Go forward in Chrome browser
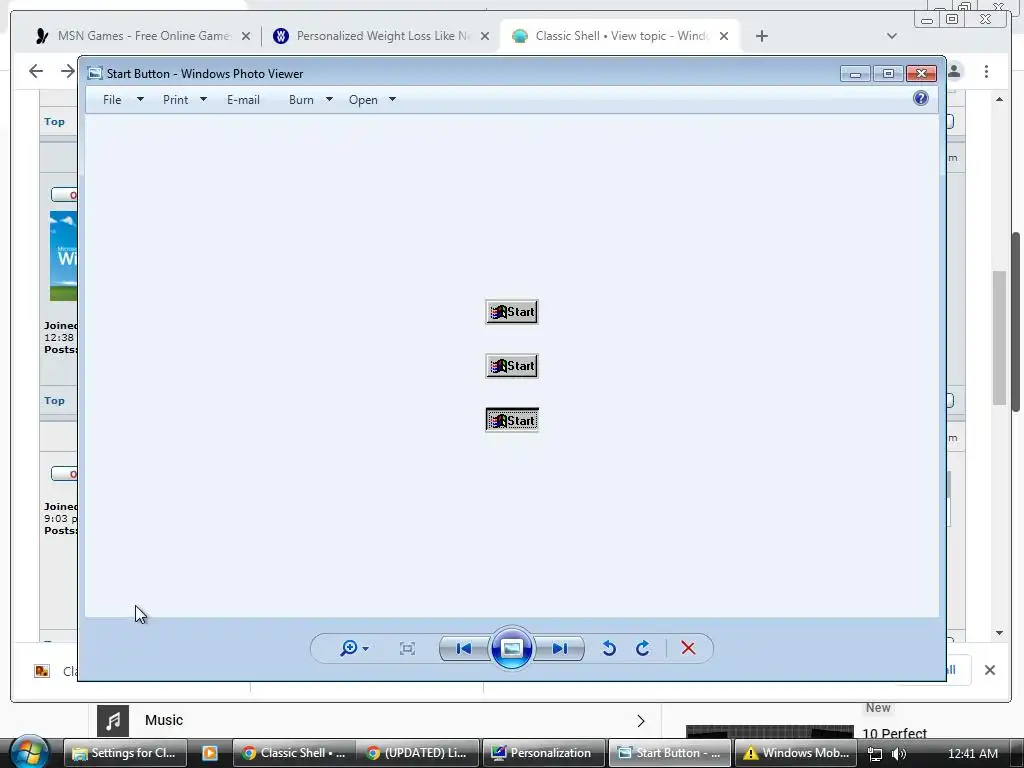 tap(68, 71)
